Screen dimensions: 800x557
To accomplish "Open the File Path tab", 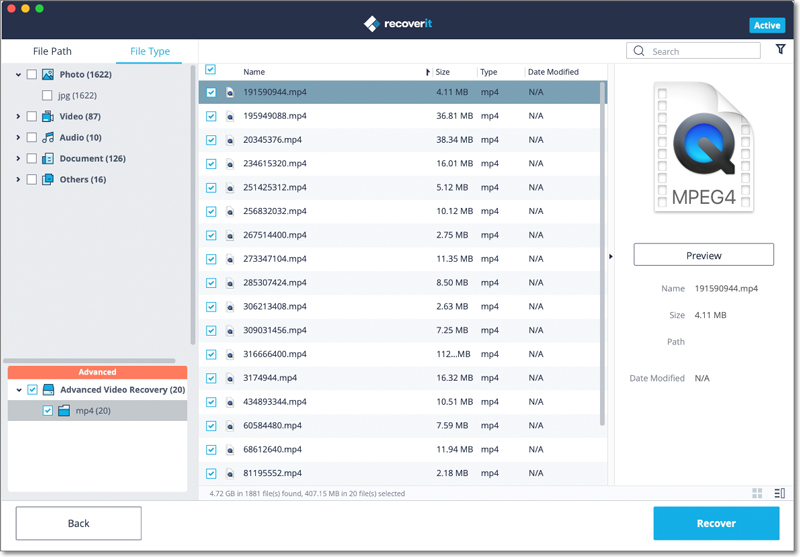I will pyautogui.click(x=52, y=51).
